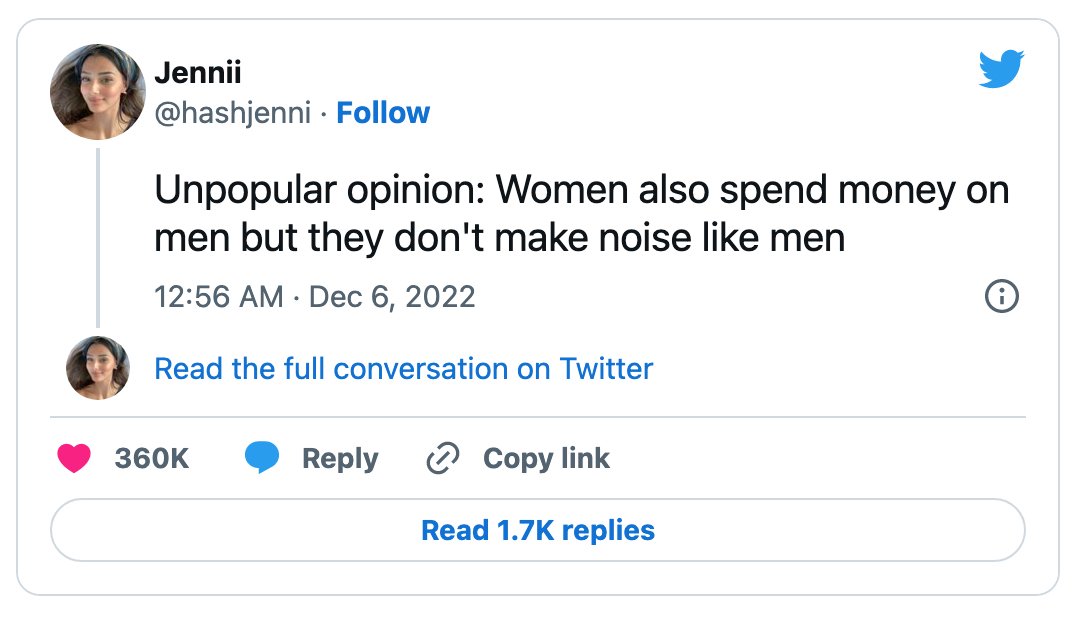
Task: Click the Read 1.7K replies button
Action: (x=538, y=530)
